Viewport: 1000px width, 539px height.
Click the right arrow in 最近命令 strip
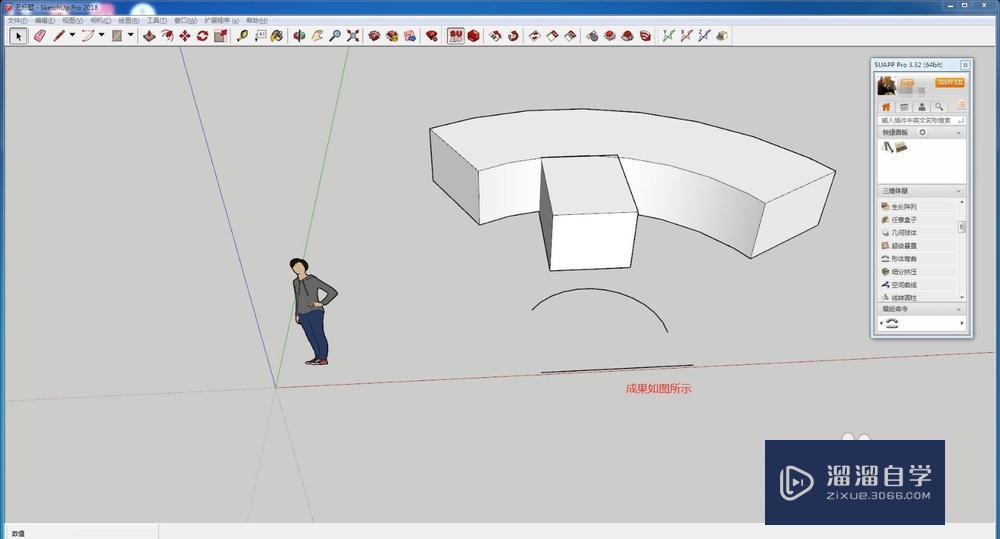[962, 323]
